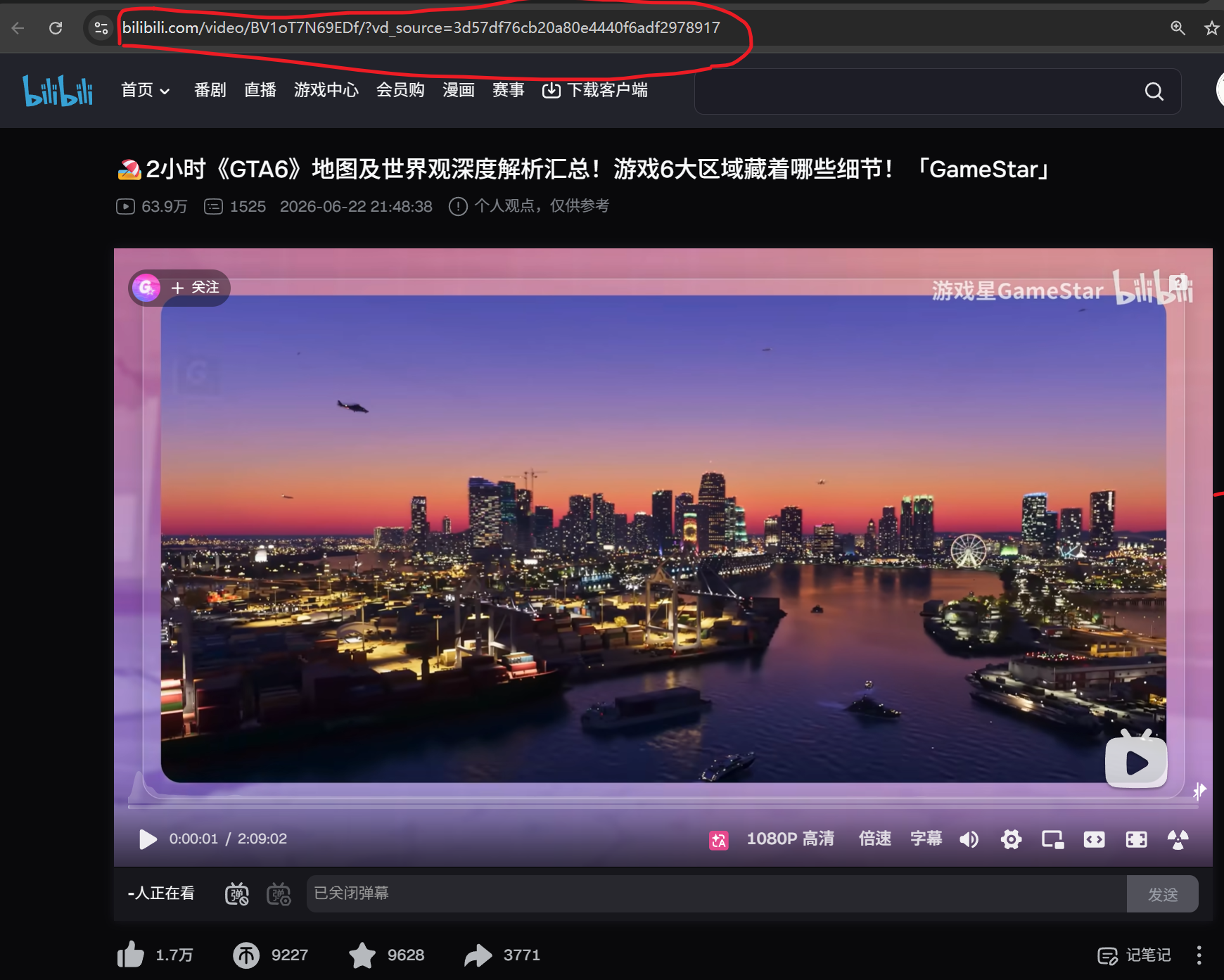Go to 游戏中心 navigation item
The height and width of the screenshot is (980, 1224).
point(326,90)
